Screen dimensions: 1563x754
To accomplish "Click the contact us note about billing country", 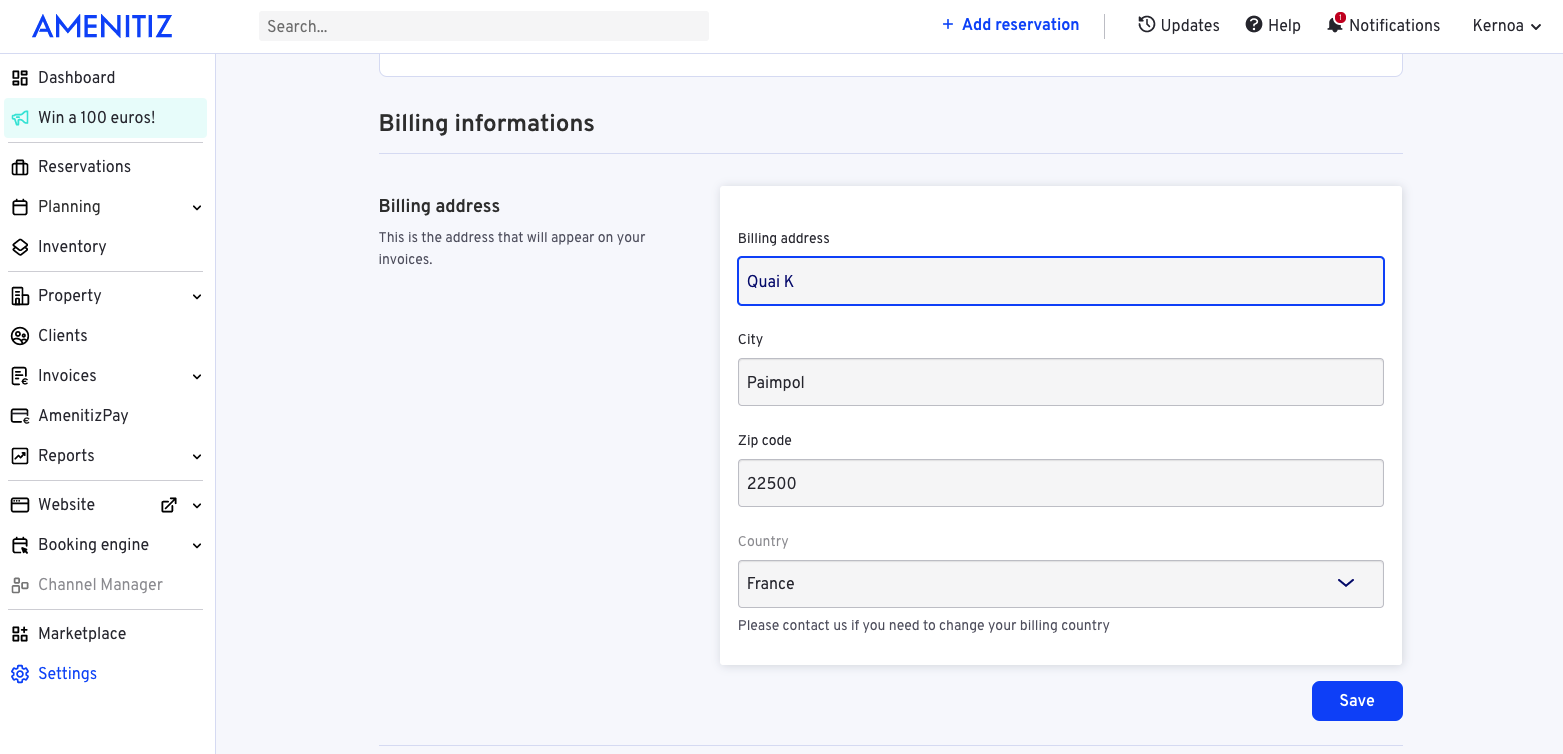I will tap(924, 626).
